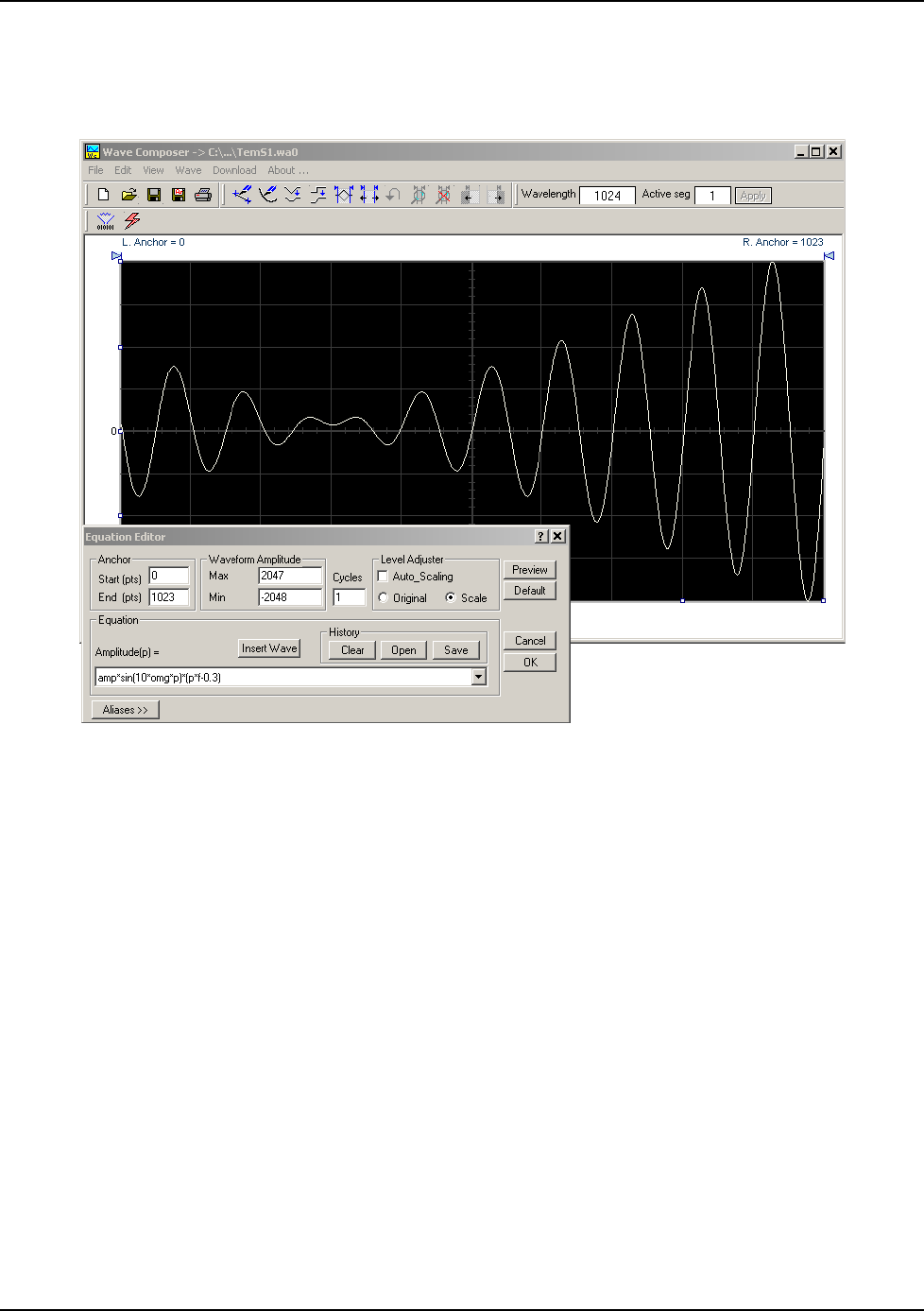Click the Insert Wave button
Image resolution: width=924 pixels, height=1311 pixels.
tap(269, 648)
